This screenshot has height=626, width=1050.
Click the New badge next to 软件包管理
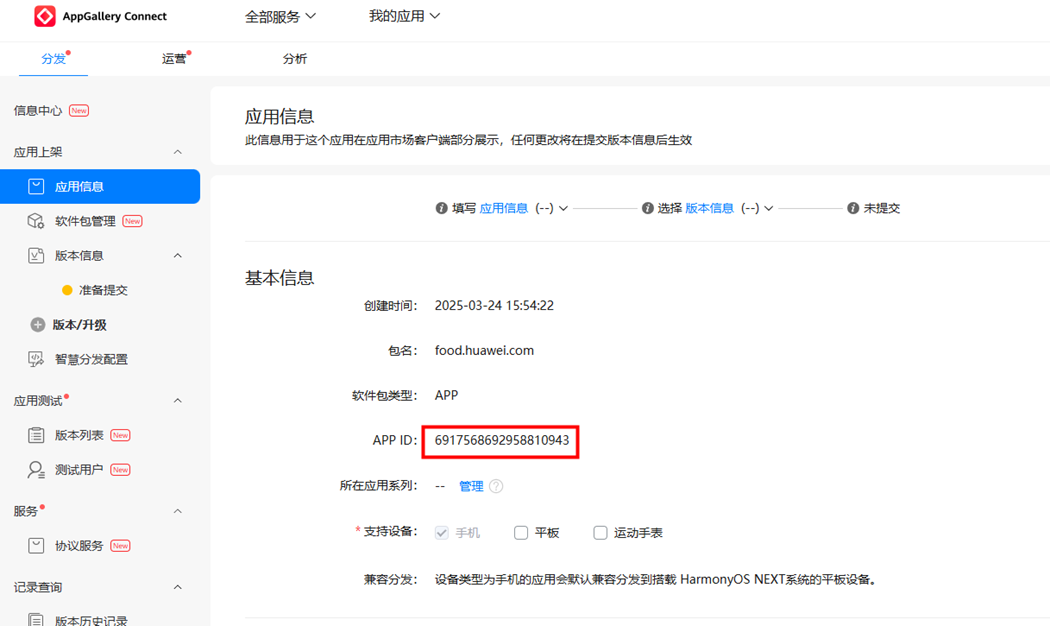click(133, 221)
